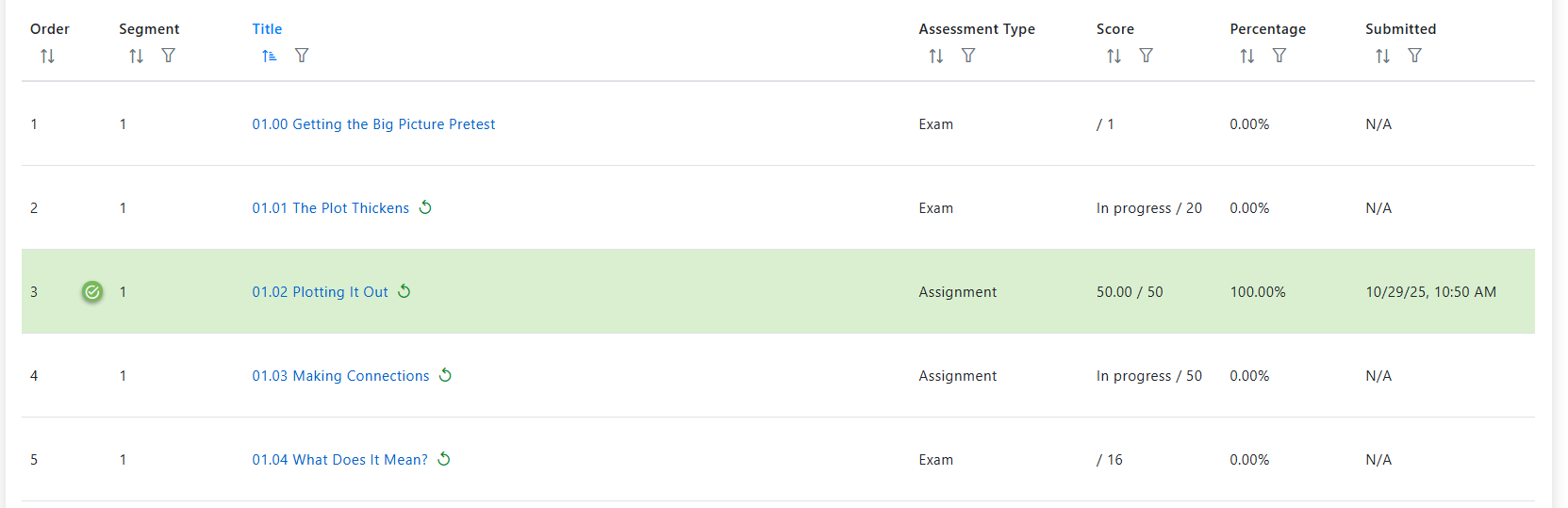Open 01.03 Making Connections assignment

(340, 376)
